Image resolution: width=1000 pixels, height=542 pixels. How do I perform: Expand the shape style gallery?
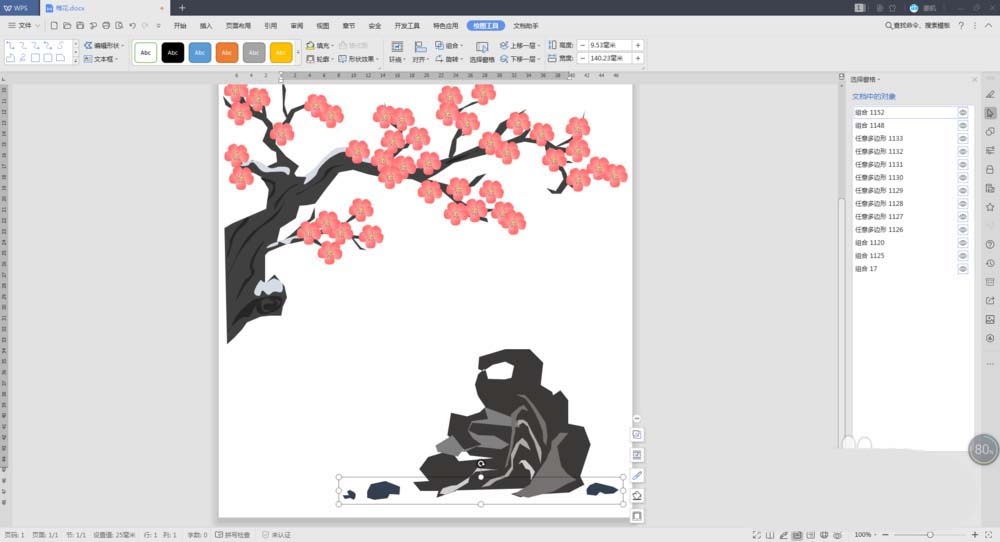(x=298, y=52)
